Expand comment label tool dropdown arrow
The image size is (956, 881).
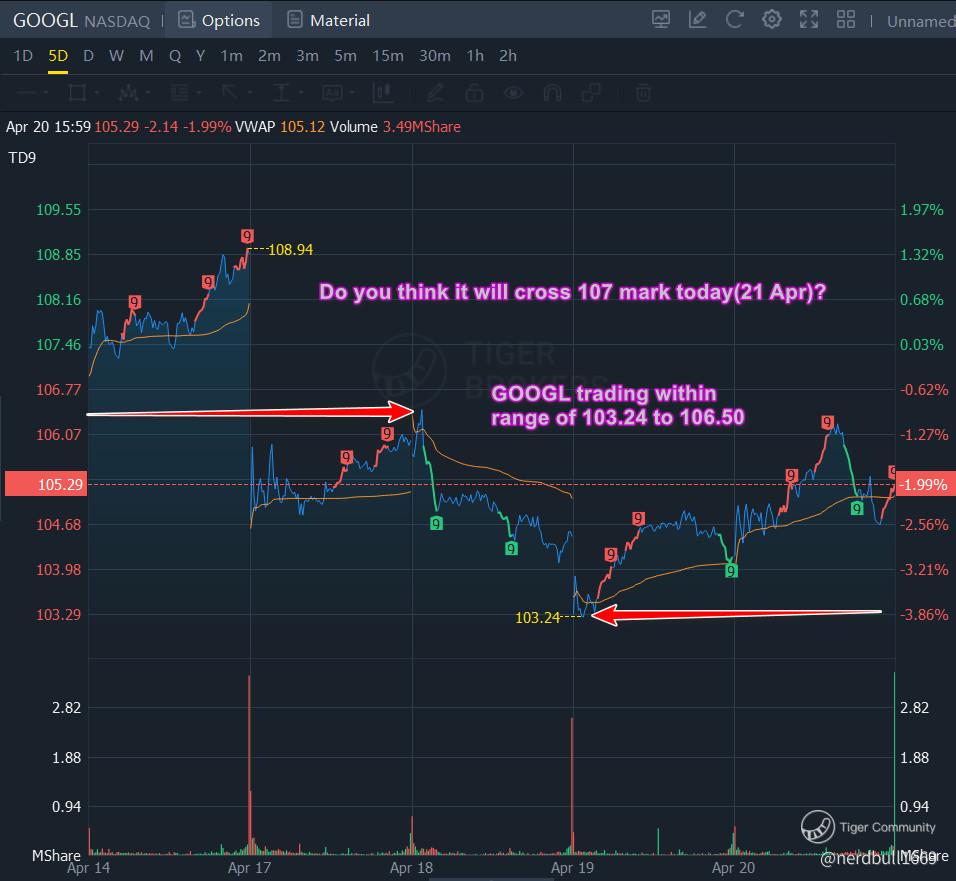[x=352, y=93]
